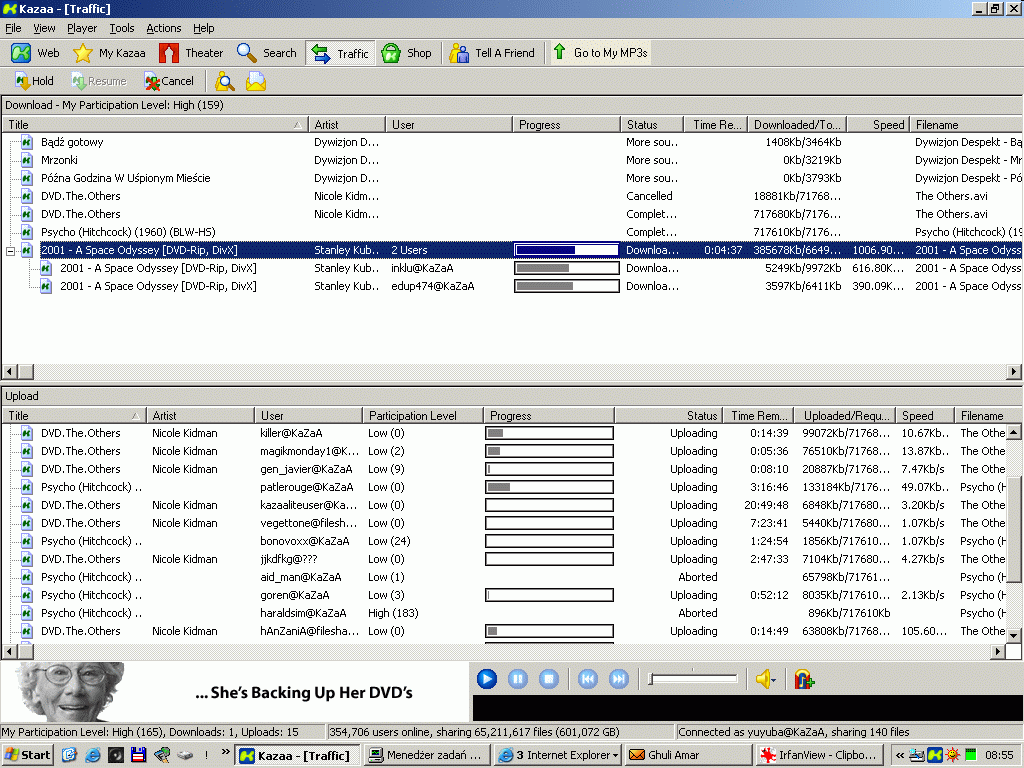Open the Player menu
Image resolution: width=1024 pixels, height=768 pixels.
point(82,28)
